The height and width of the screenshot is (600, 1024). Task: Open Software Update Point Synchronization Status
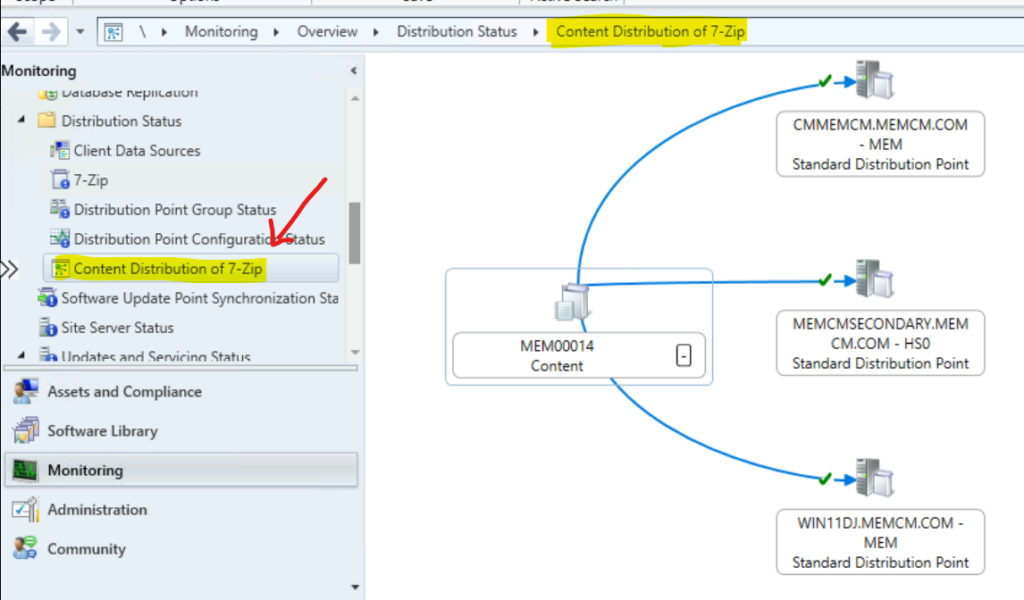200,298
